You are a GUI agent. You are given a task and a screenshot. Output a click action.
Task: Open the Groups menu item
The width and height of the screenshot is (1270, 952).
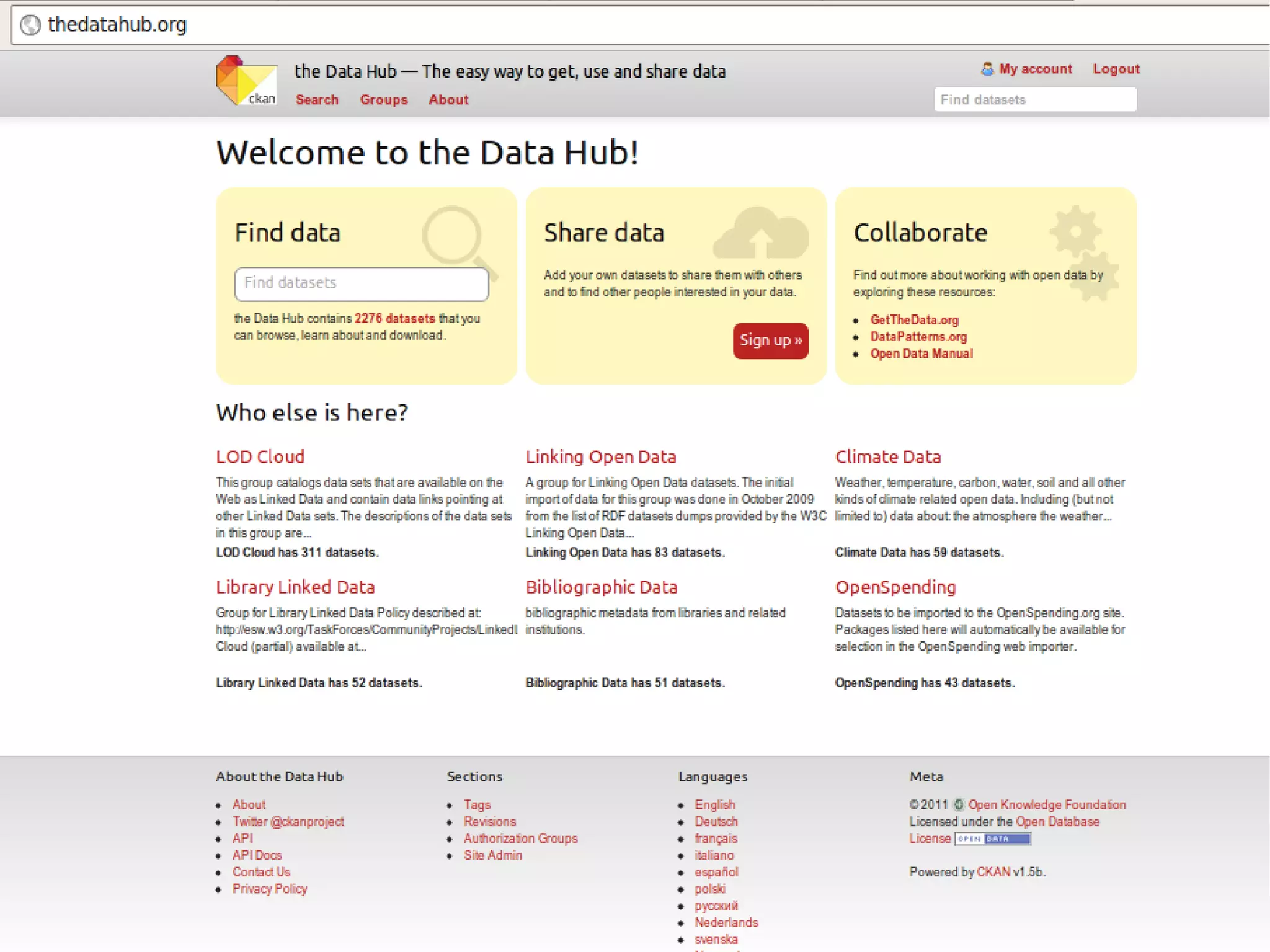384,100
